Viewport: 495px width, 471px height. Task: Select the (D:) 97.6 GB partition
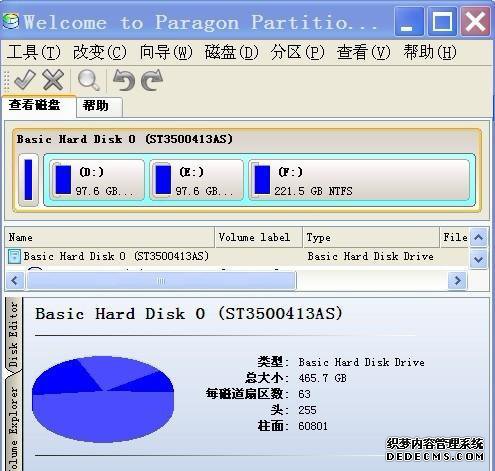[97, 180]
